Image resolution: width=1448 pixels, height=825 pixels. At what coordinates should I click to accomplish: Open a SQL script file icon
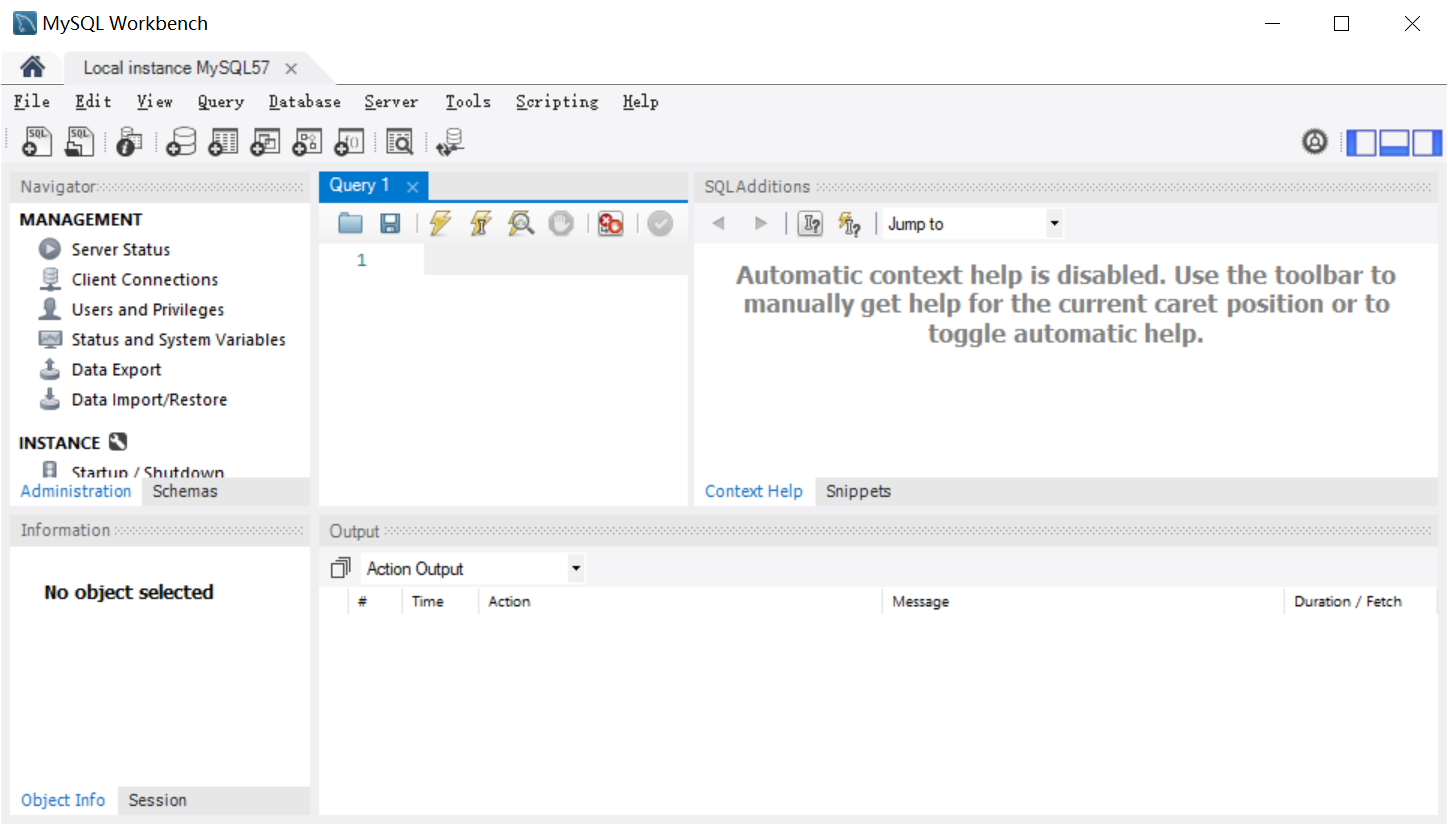pos(80,142)
